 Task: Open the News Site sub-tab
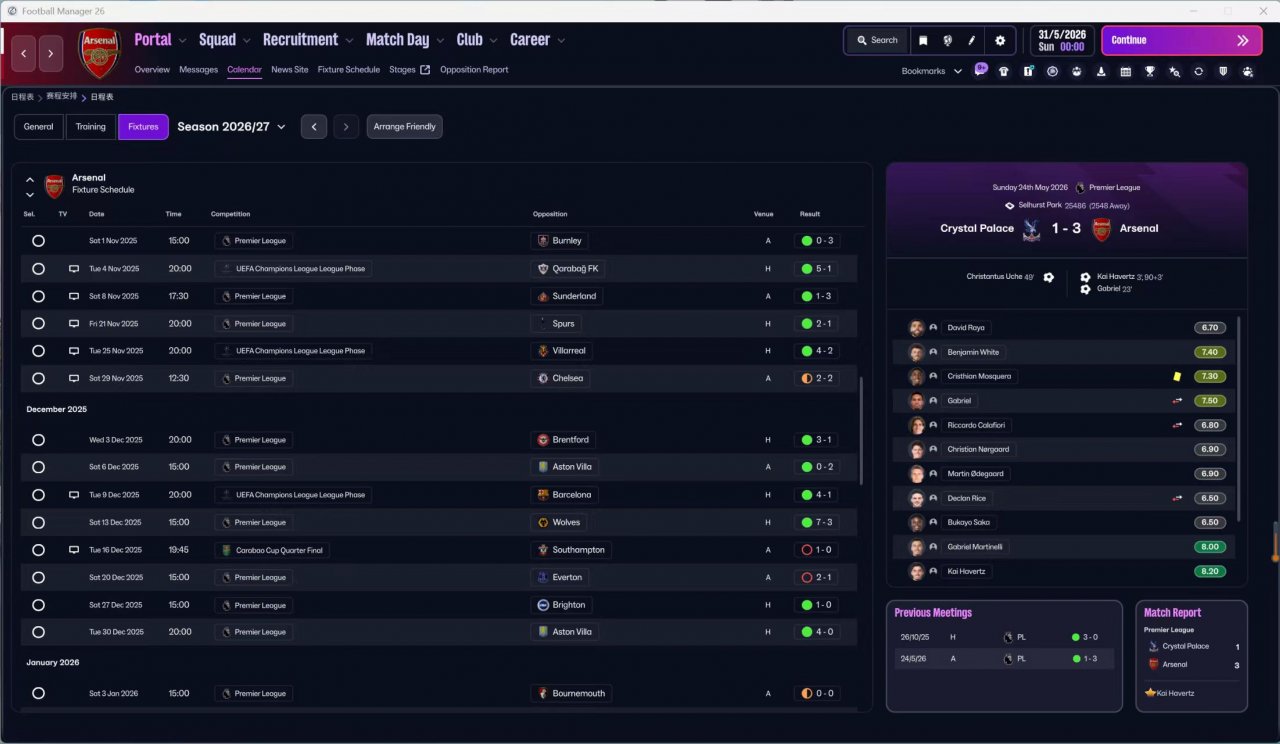point(290,70)
